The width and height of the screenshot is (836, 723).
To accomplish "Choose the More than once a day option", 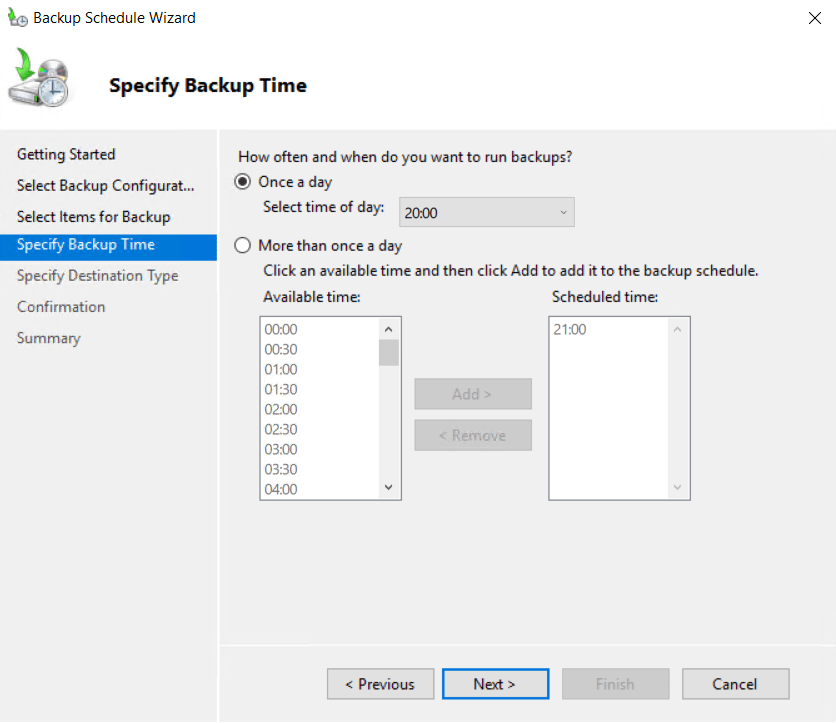I will [x=243, y=246].
